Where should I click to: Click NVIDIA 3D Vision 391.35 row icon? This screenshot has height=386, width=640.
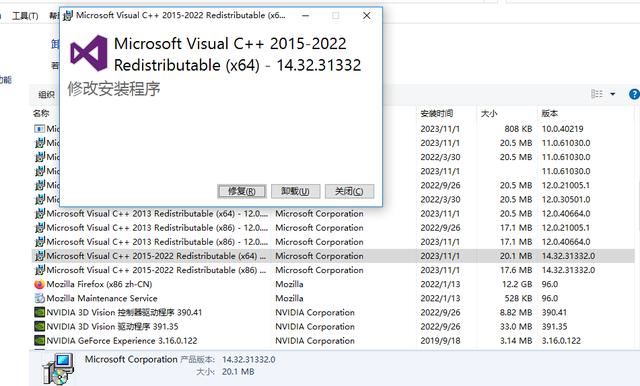(x=39, y=326)
